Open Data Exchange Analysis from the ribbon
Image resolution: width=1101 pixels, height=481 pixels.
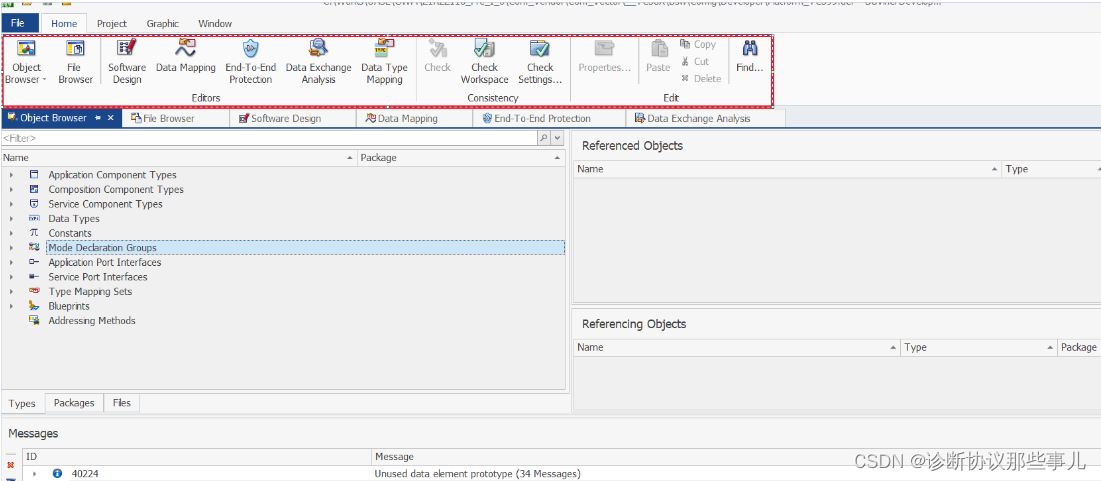tap(318, 62)
